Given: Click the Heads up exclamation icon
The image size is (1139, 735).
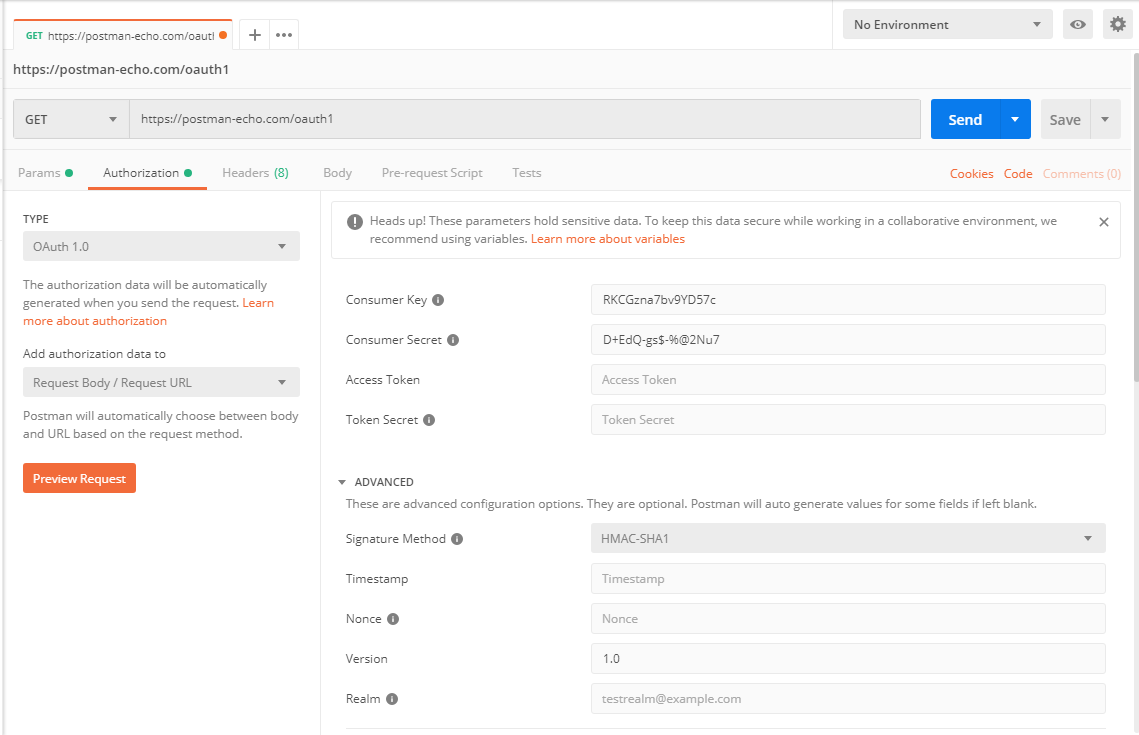Looking at the screenshot, I should (354, 222).
